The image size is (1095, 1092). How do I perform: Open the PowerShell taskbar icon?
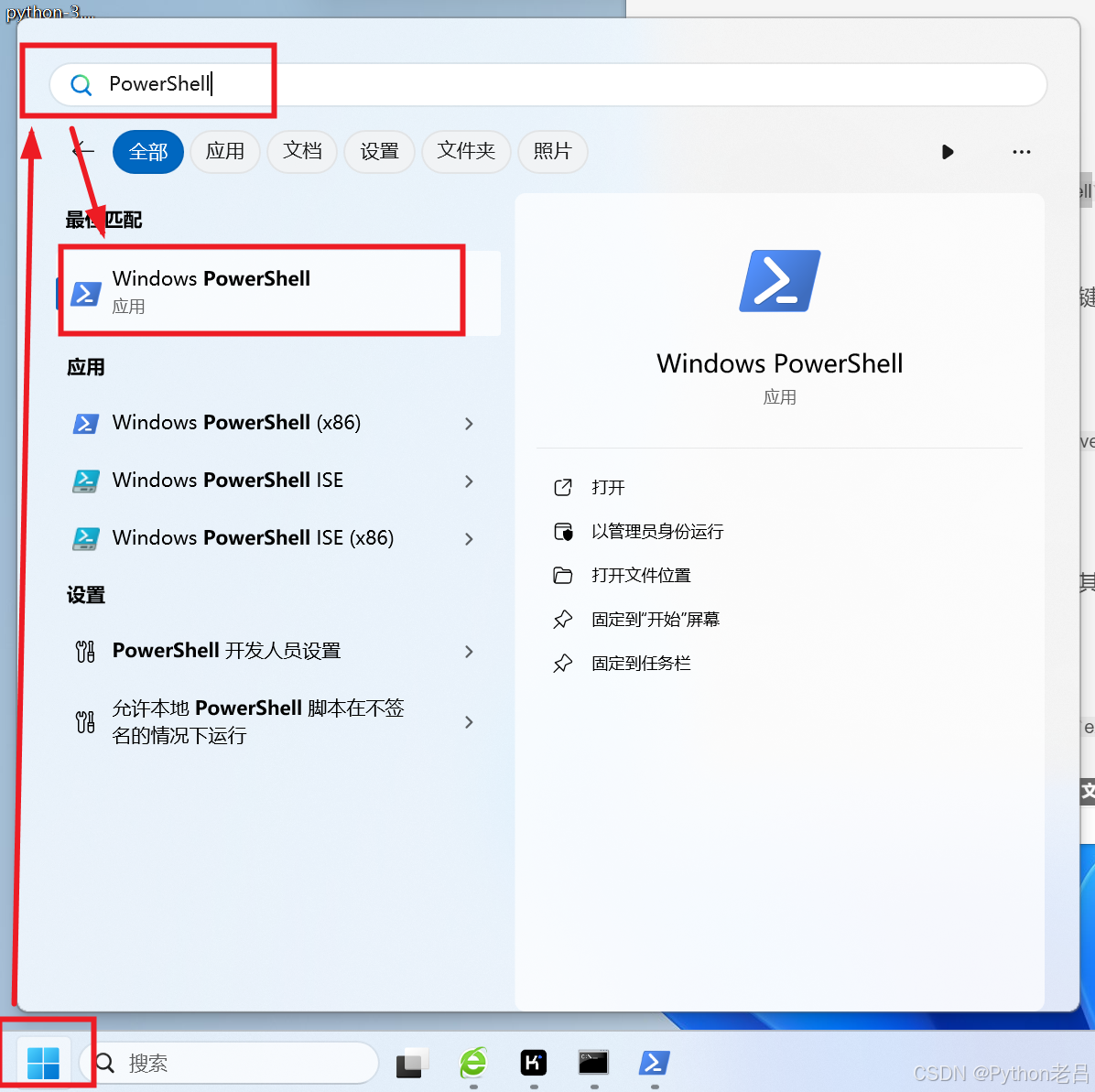655,1064
